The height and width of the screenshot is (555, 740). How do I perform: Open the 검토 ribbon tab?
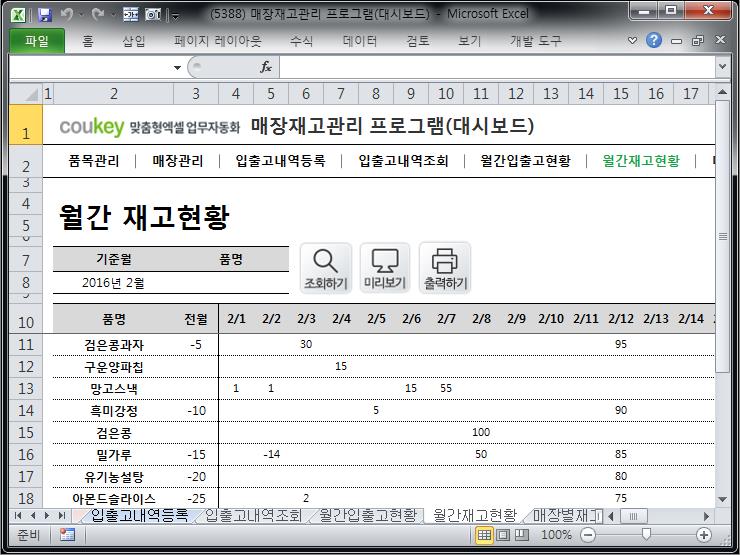tap(418, 42)
